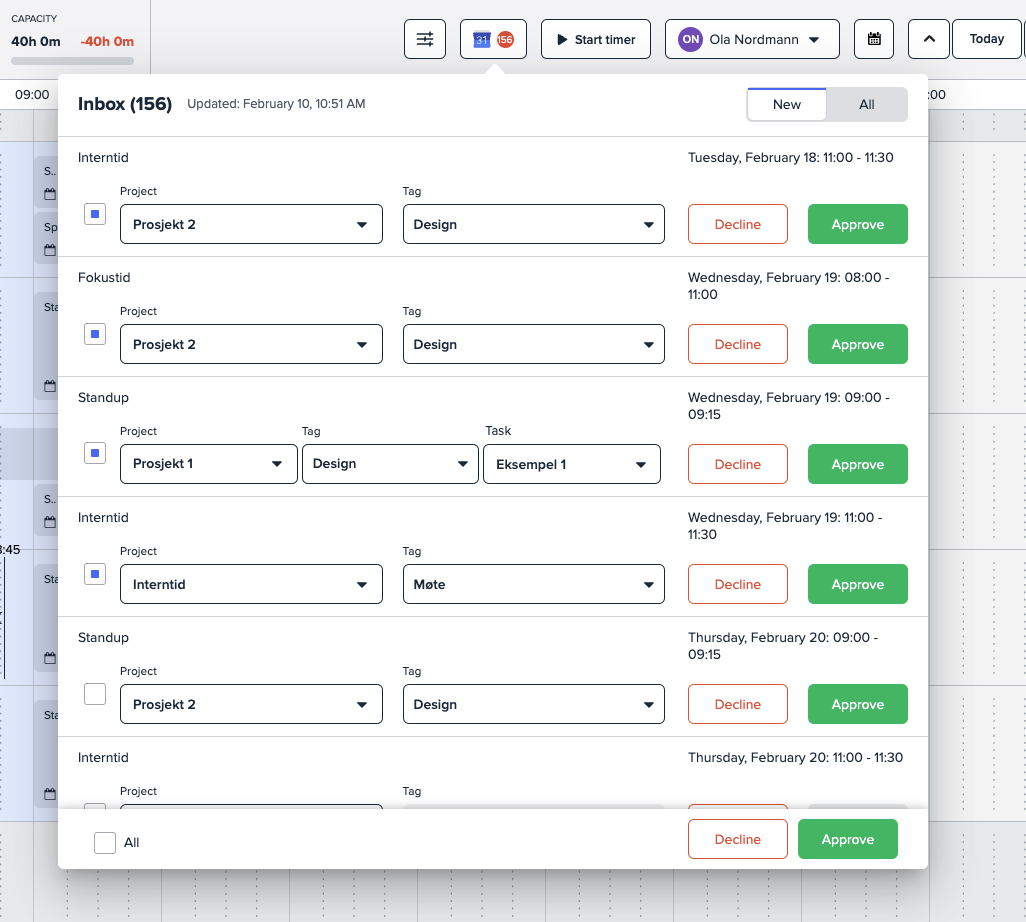
Task: Click the "Fokustid" entry title
Action: coord(104,277)
